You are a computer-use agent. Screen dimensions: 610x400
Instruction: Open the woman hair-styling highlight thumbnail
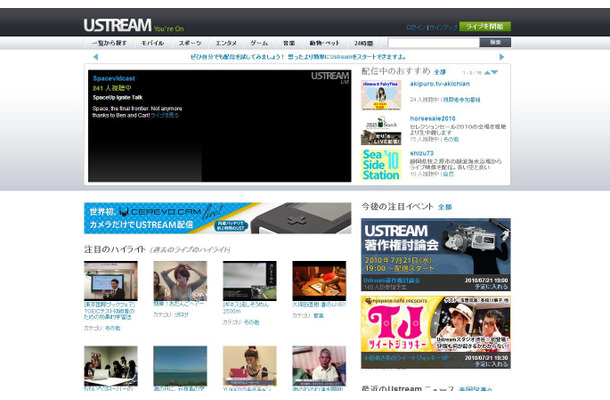pos(180,281)
